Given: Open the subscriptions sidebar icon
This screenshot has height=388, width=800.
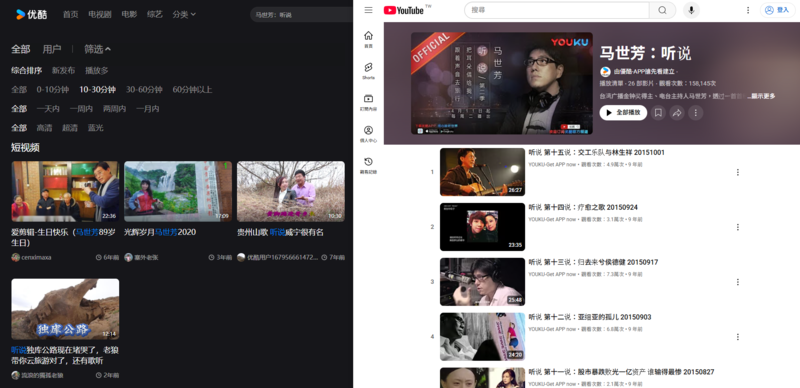Looking at the screenshot, I should (x=368, y=102).
